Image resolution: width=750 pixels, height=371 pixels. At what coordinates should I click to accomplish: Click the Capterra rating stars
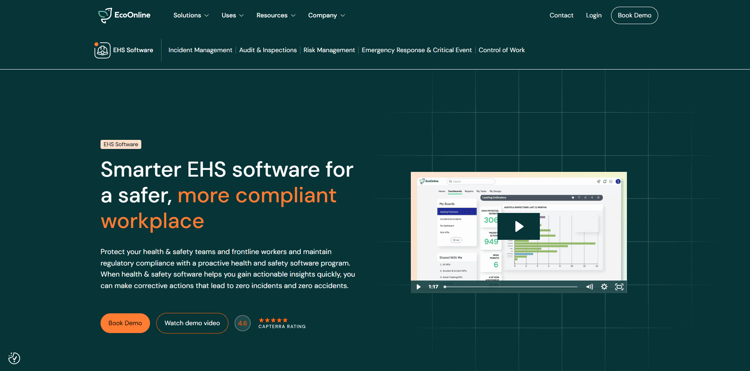tap(273, 320)
